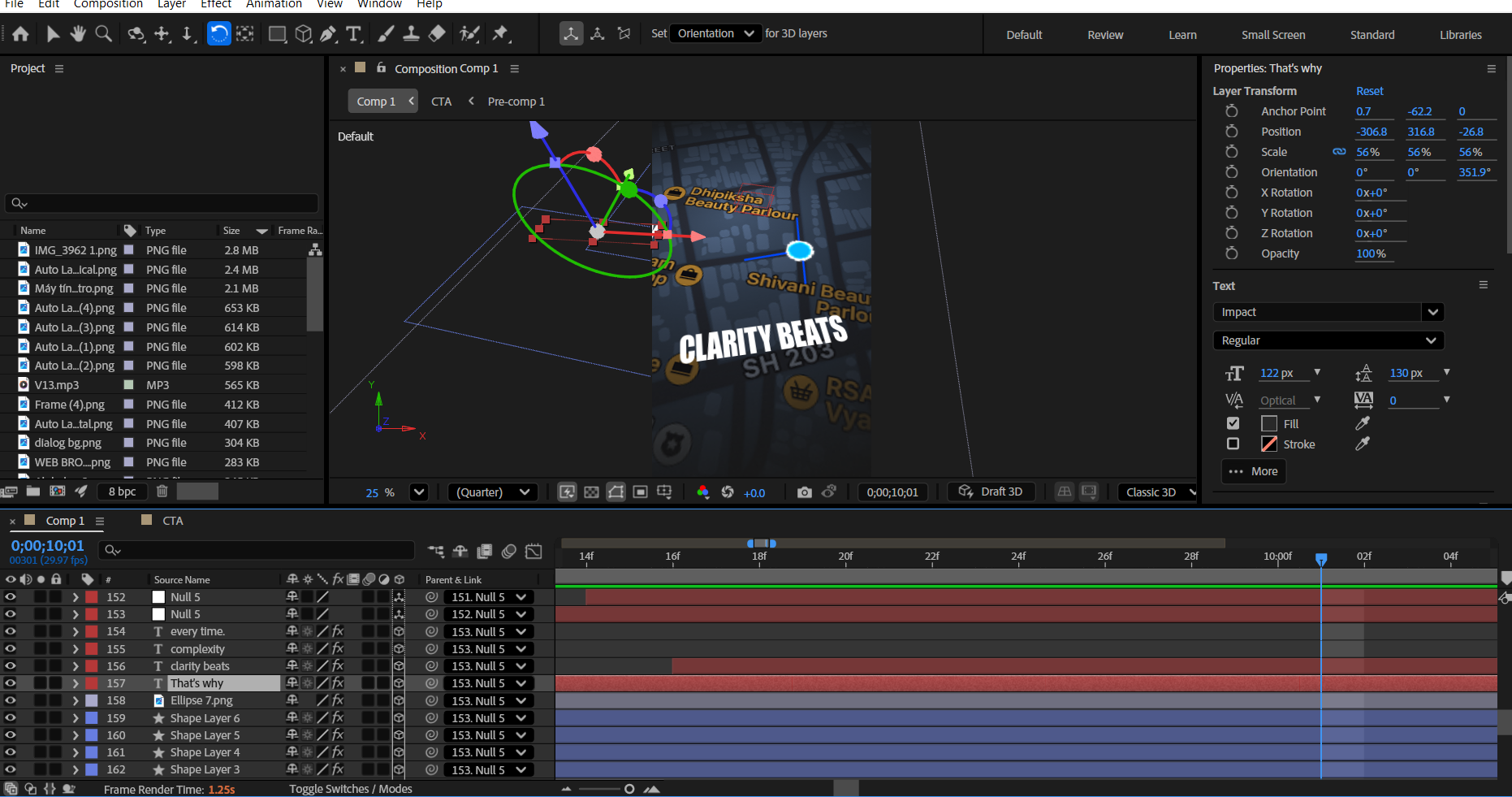The width and height of the screenshot is (1512, 797).
Task: Open the Animation menu
Action: (x=274, y=4)
